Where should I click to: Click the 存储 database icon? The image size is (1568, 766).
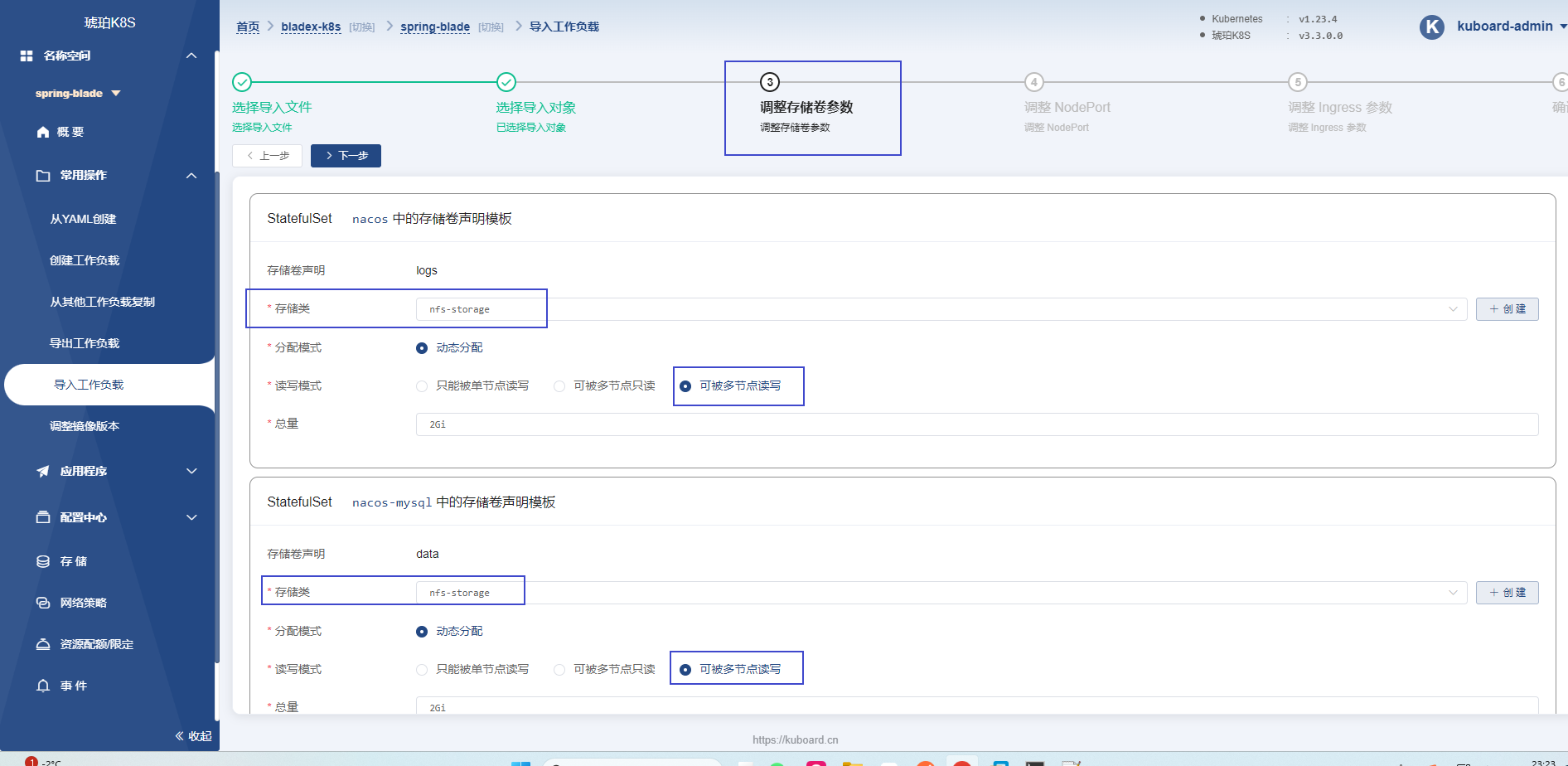click(x=43, y=561)
